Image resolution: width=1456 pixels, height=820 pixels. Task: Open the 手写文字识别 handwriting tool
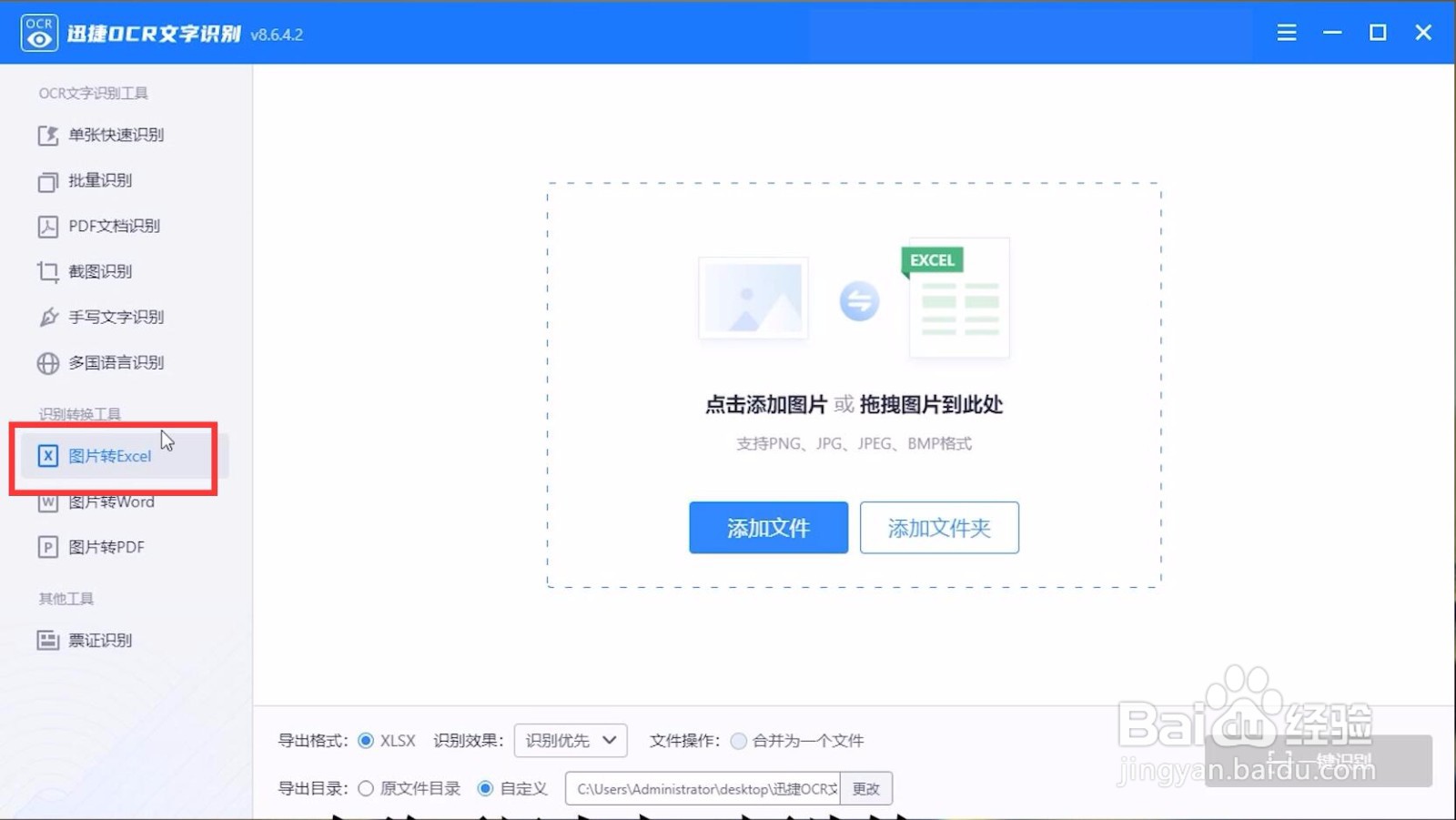116,317
